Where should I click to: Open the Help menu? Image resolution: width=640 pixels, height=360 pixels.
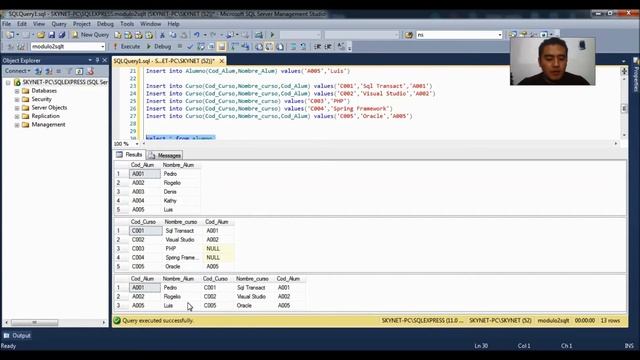(x=173, y=24)
